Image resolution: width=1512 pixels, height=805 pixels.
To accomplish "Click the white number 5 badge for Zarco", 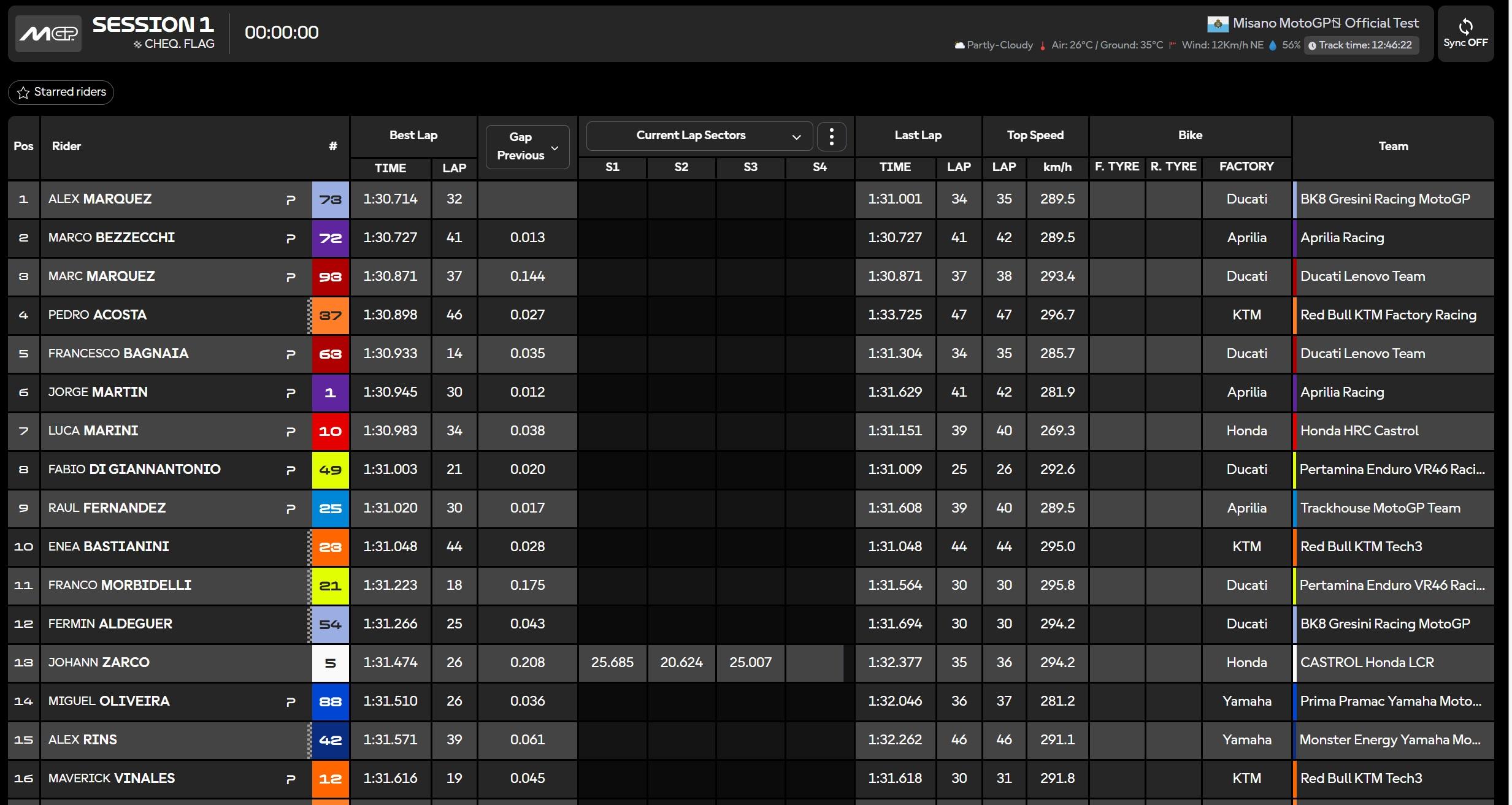I will 331,663.
